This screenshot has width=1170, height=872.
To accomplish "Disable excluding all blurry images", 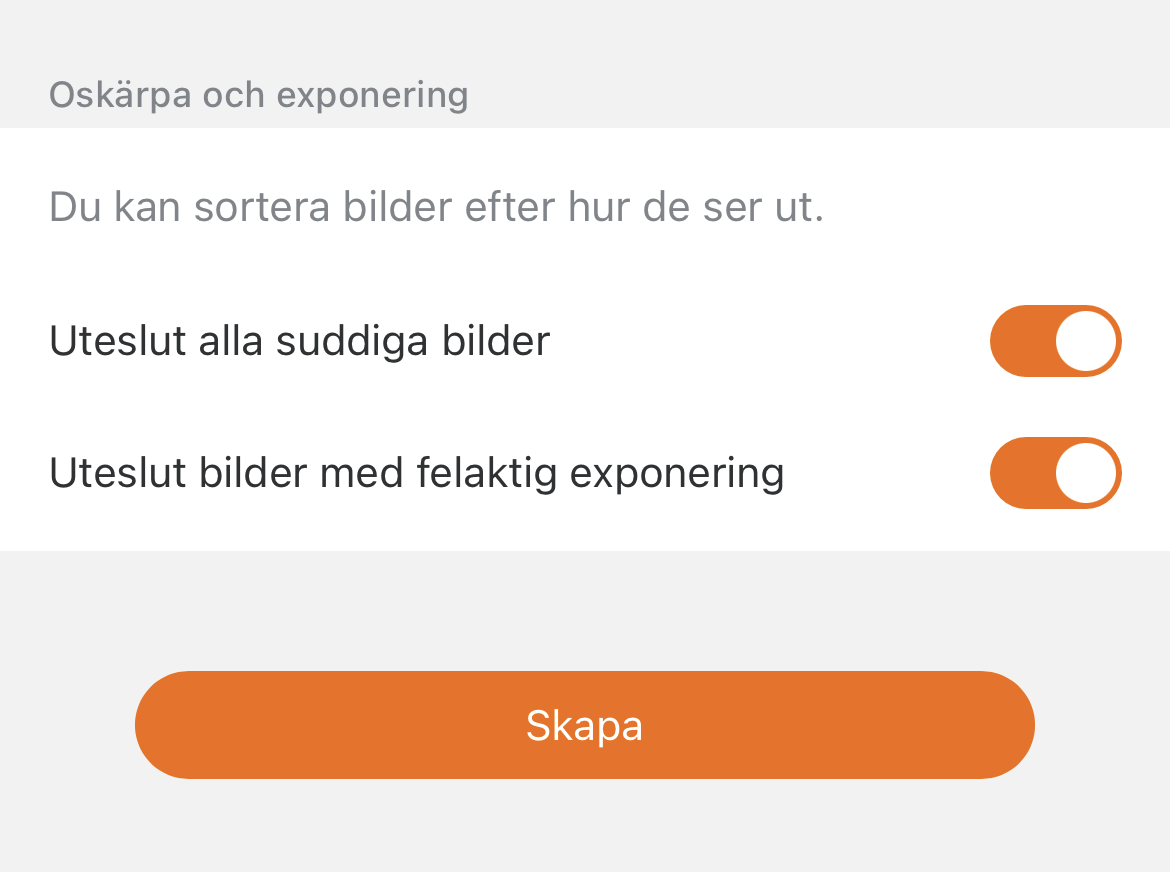I will [x=1055, y=341].
